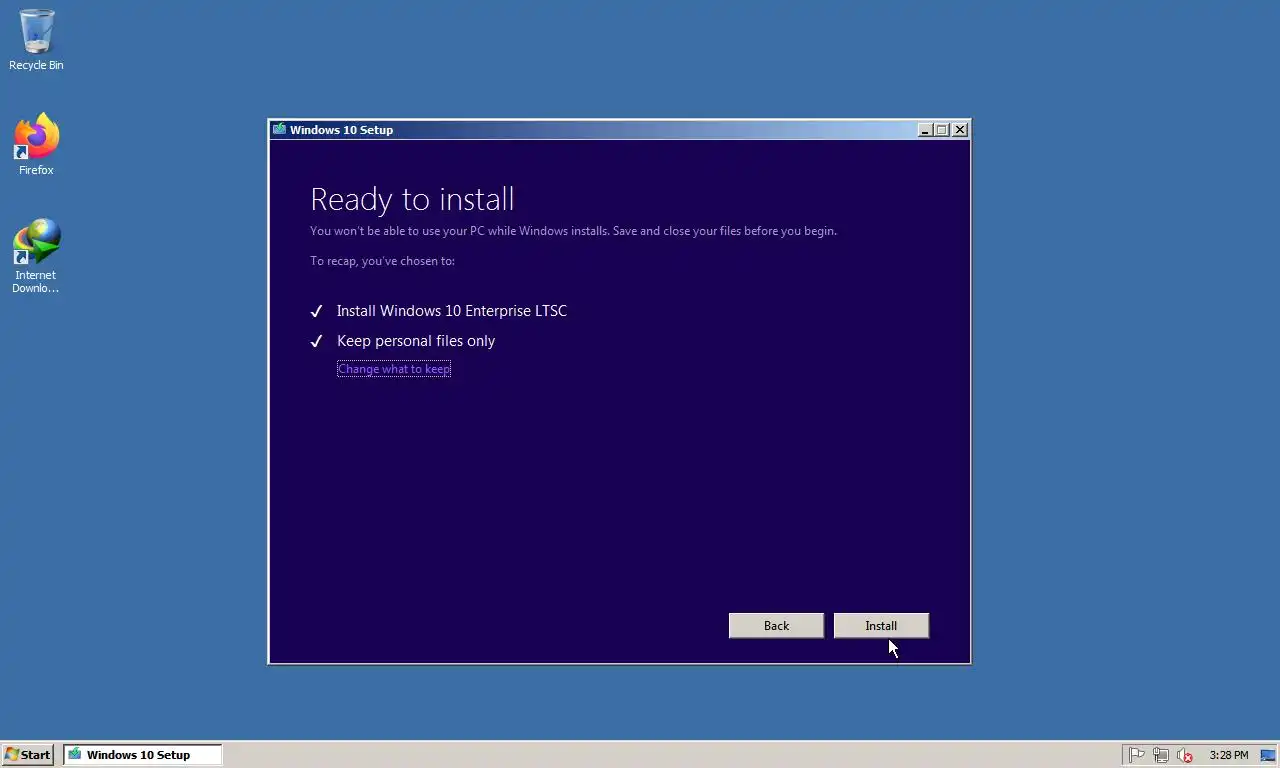
Task: Click 'Keep personal files only' text
Action: (x=416, y=341)
